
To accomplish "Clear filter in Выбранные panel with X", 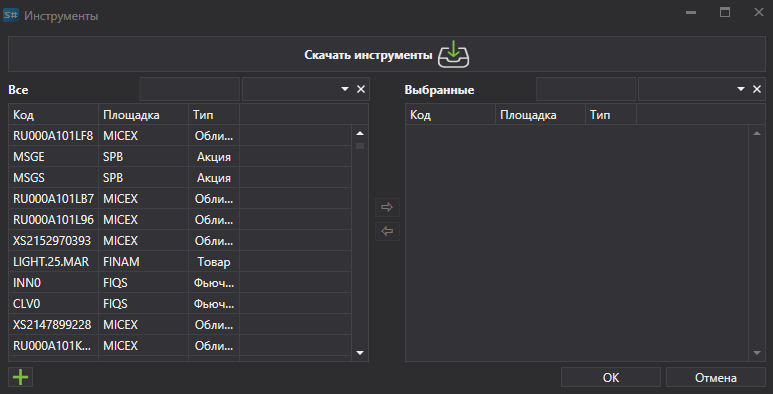I will click(757, 89).
